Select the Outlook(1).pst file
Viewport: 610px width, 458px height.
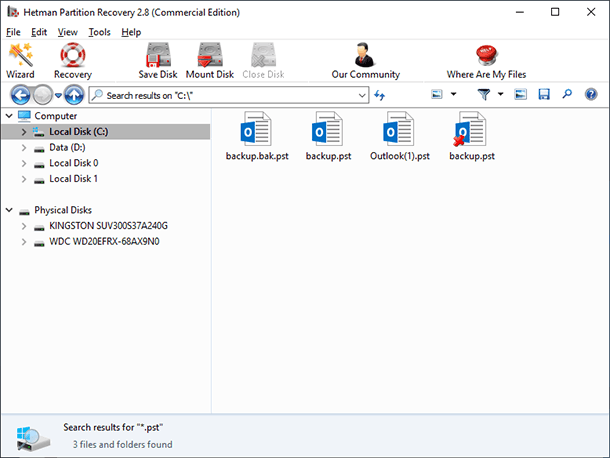[x=400, y=136]
